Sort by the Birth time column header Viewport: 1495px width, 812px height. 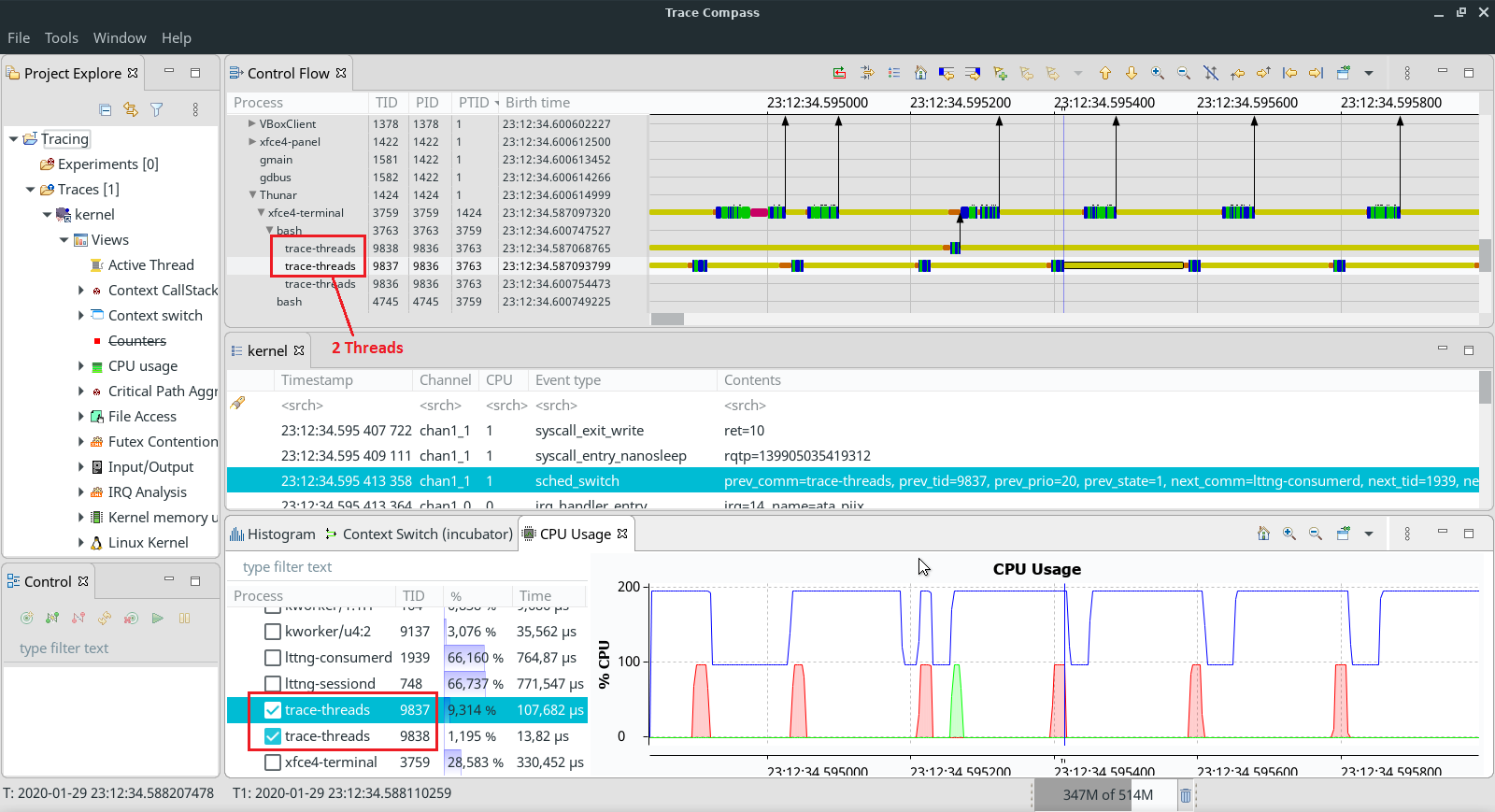[537, 103]
